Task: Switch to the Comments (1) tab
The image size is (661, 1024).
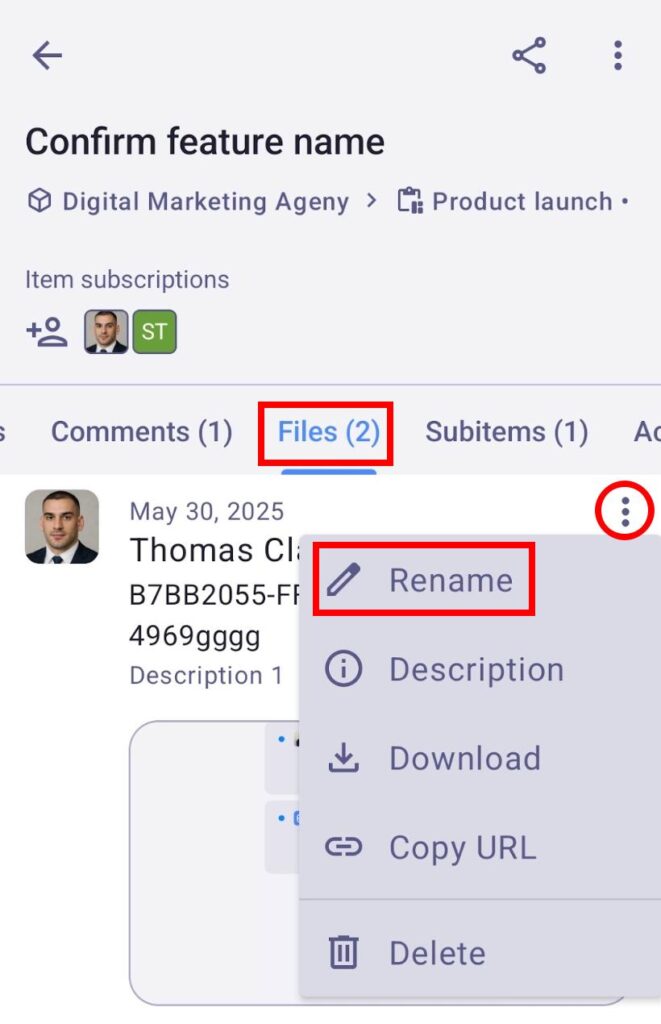Action: point(141,432)
